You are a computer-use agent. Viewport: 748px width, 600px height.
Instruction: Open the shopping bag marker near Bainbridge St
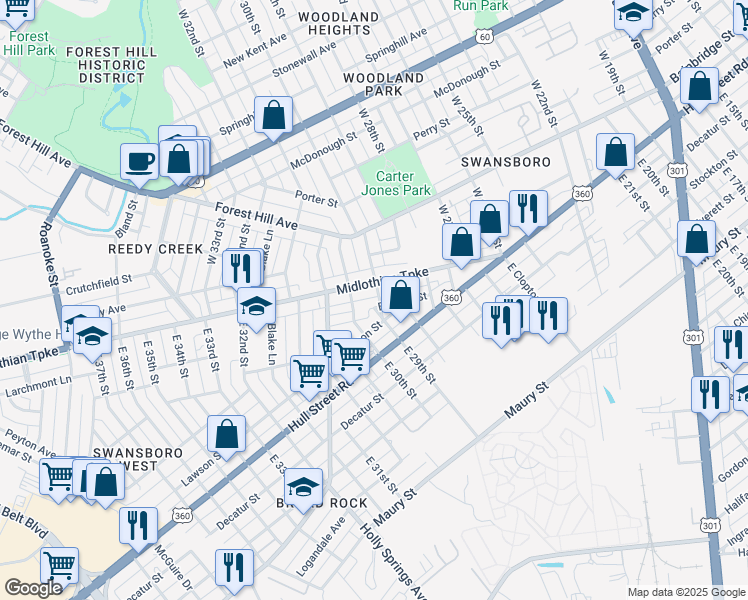pyautogui.click(x=700, y=86)
